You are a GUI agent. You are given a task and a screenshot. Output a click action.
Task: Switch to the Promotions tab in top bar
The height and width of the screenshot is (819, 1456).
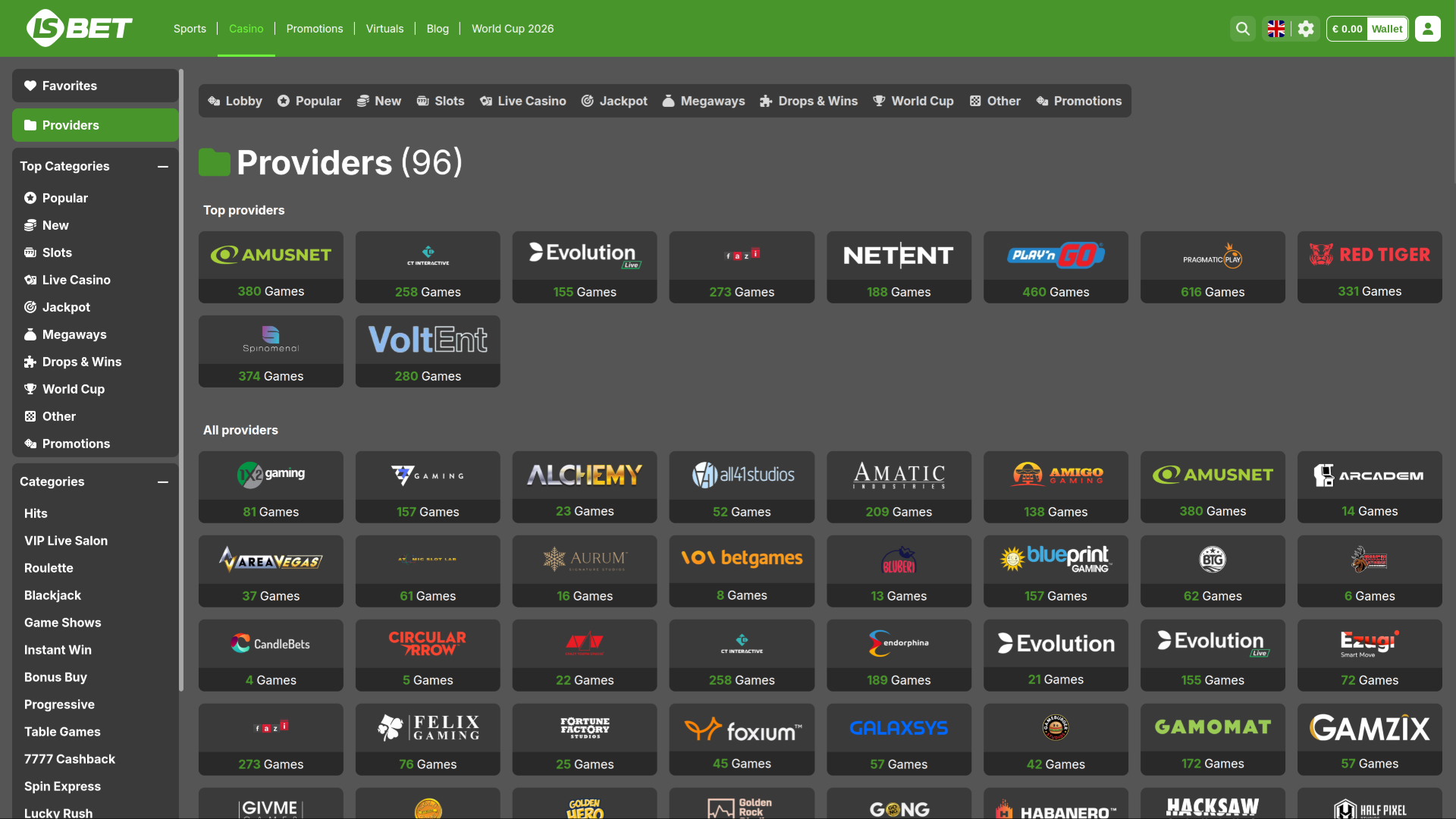pos(1079,101)
